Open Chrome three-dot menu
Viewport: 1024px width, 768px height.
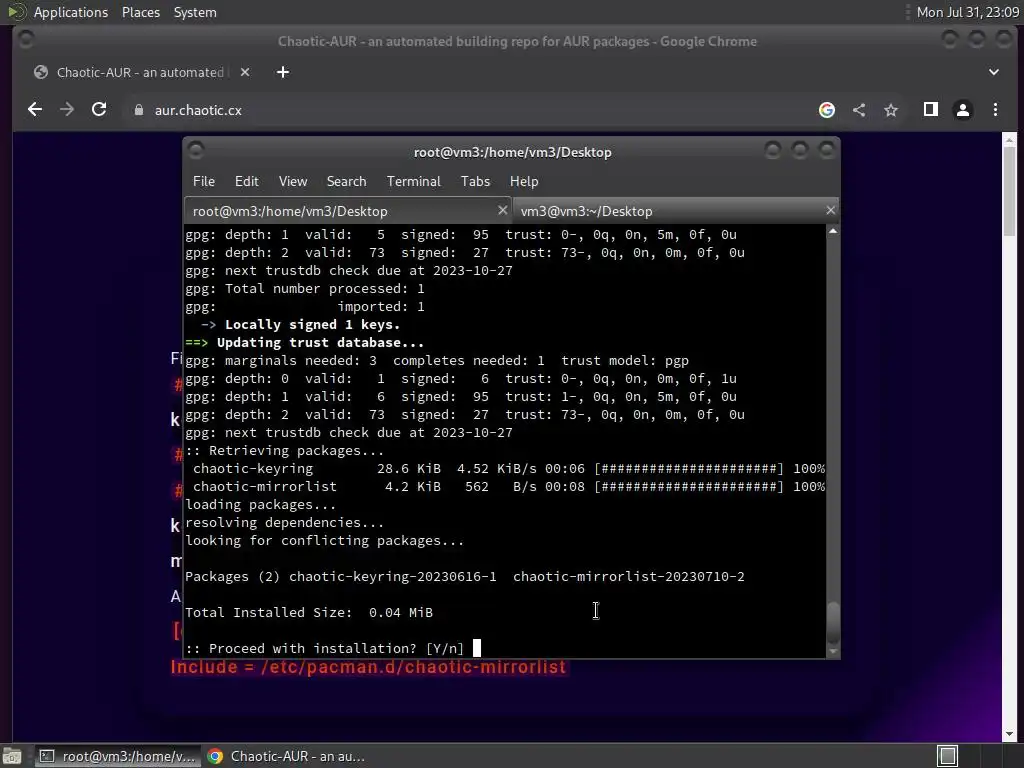[x=995, y=110]
